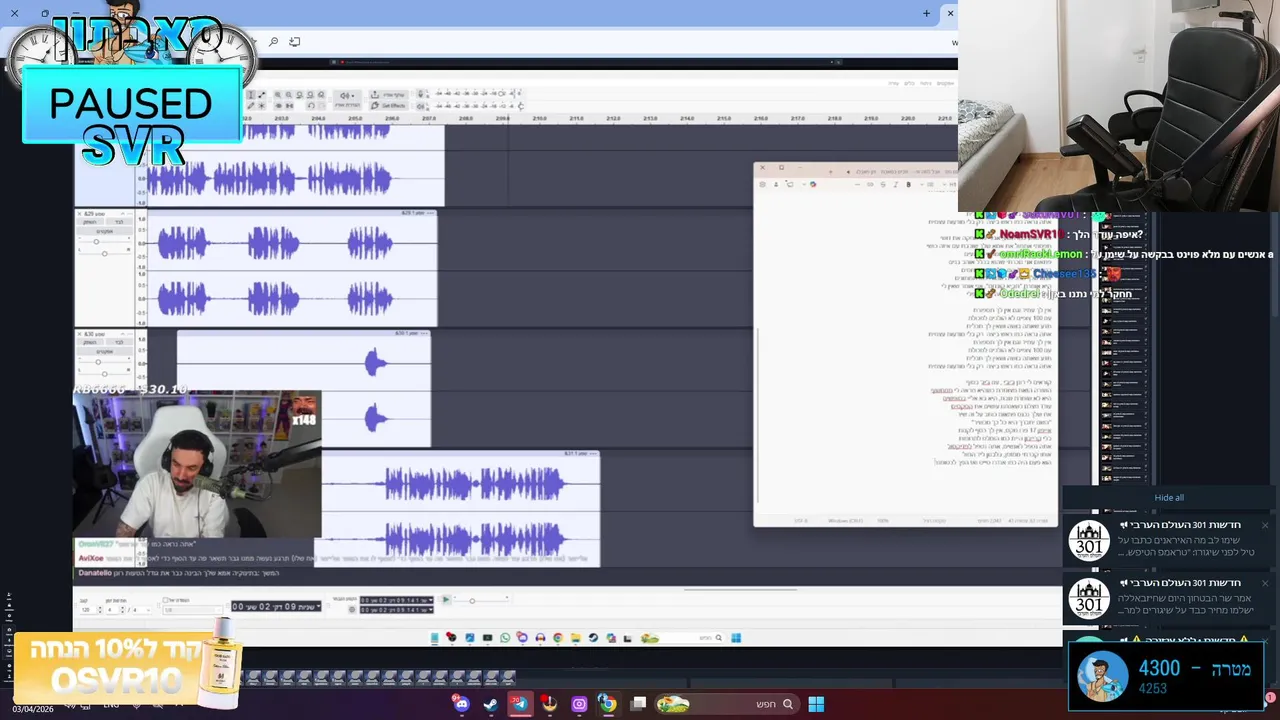Click the 630 track solo button
Viewport: 1280px width, 720px height.
click(x=119, y=342)
